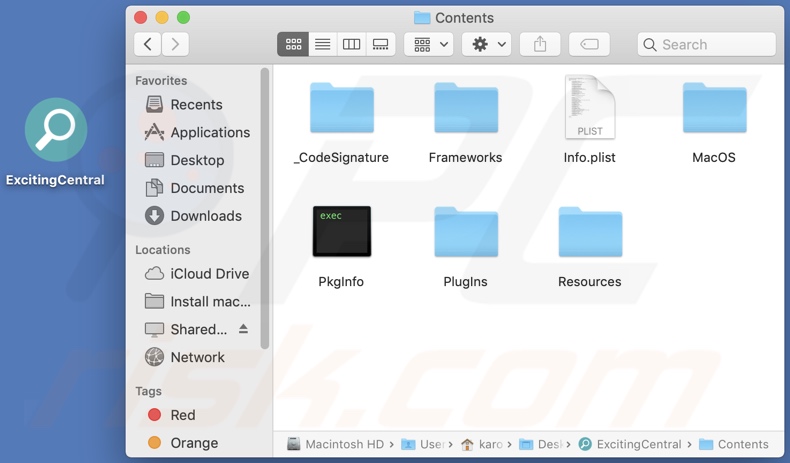
Task: Select the Info.plist file icon
Action: (x=590, y=107)
